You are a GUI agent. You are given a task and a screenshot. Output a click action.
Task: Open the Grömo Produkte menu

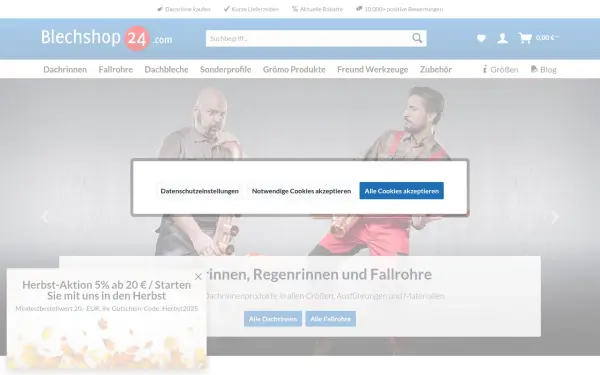coord(294,69)
